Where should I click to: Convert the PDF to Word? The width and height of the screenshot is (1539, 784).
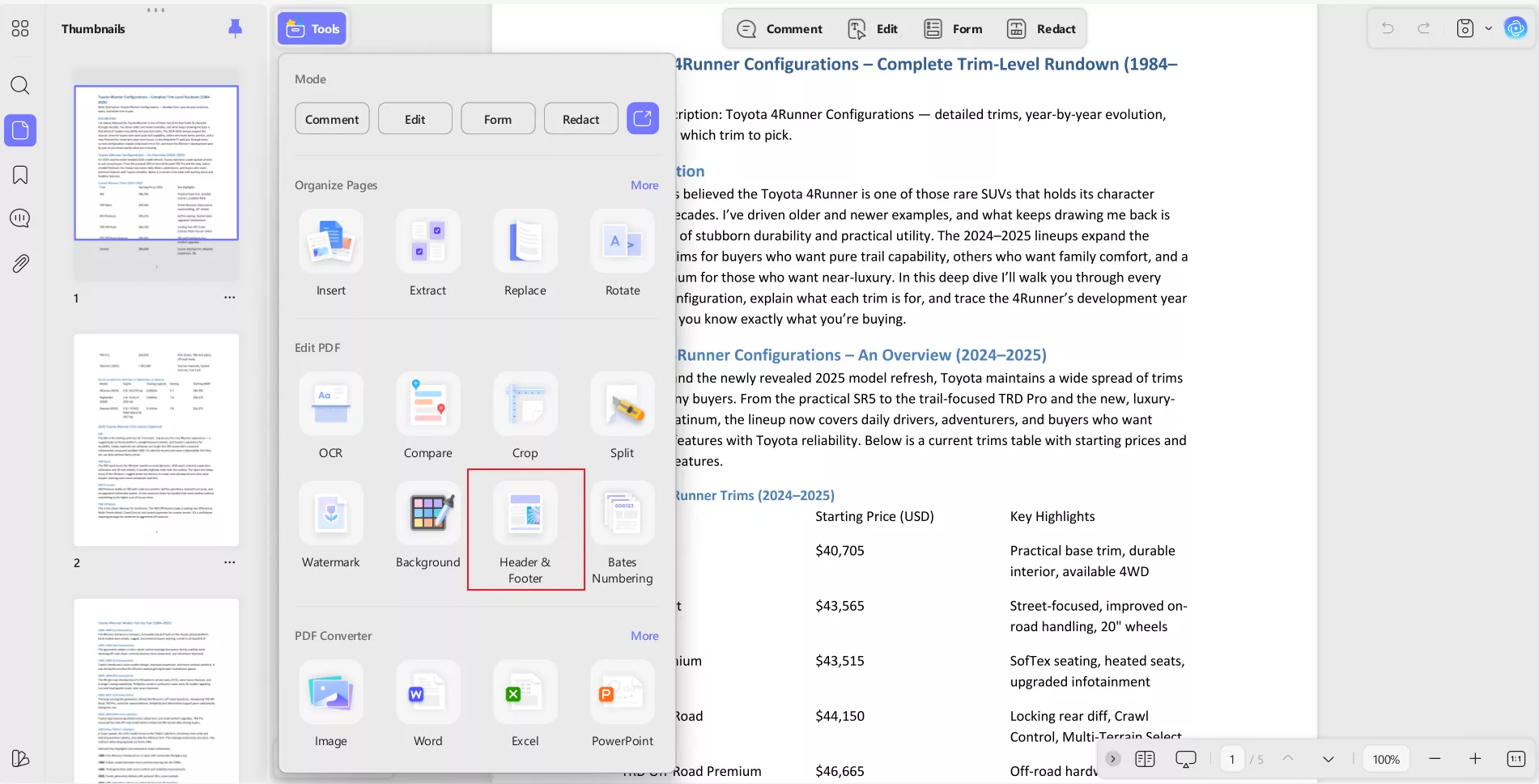coord(427,703)
